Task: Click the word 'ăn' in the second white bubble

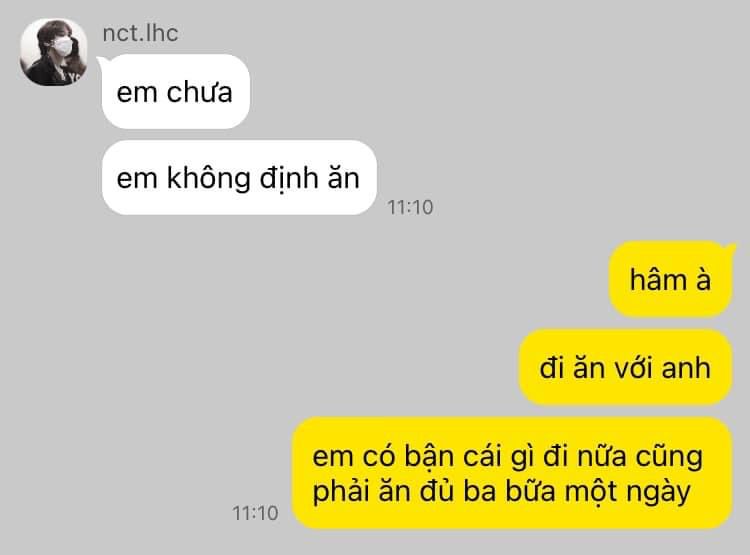Action: click(x=343, y=177)
